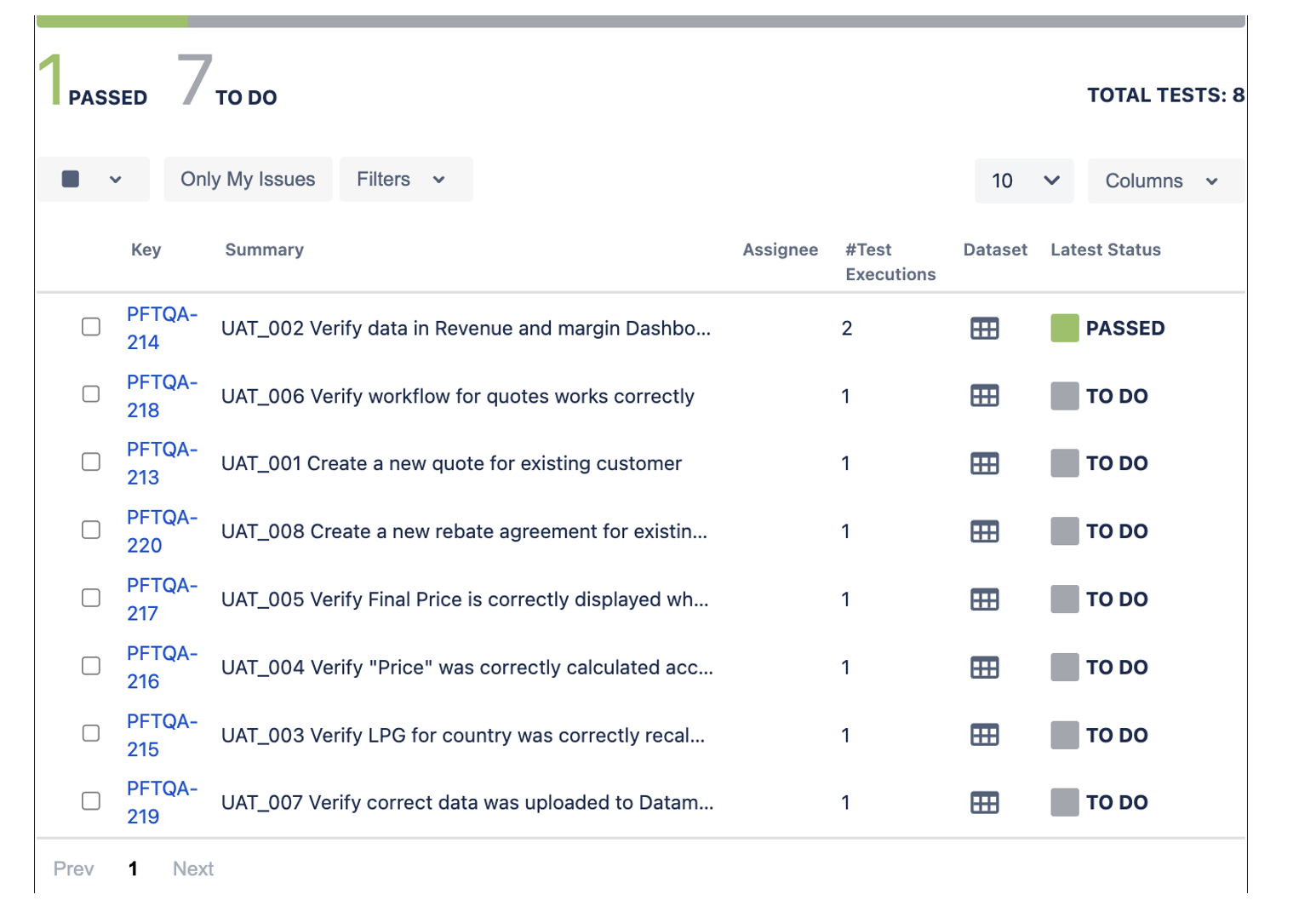1316x906 pixels.
Task: Sort by the Latest Status column header
Action: tap(1105, 249)
